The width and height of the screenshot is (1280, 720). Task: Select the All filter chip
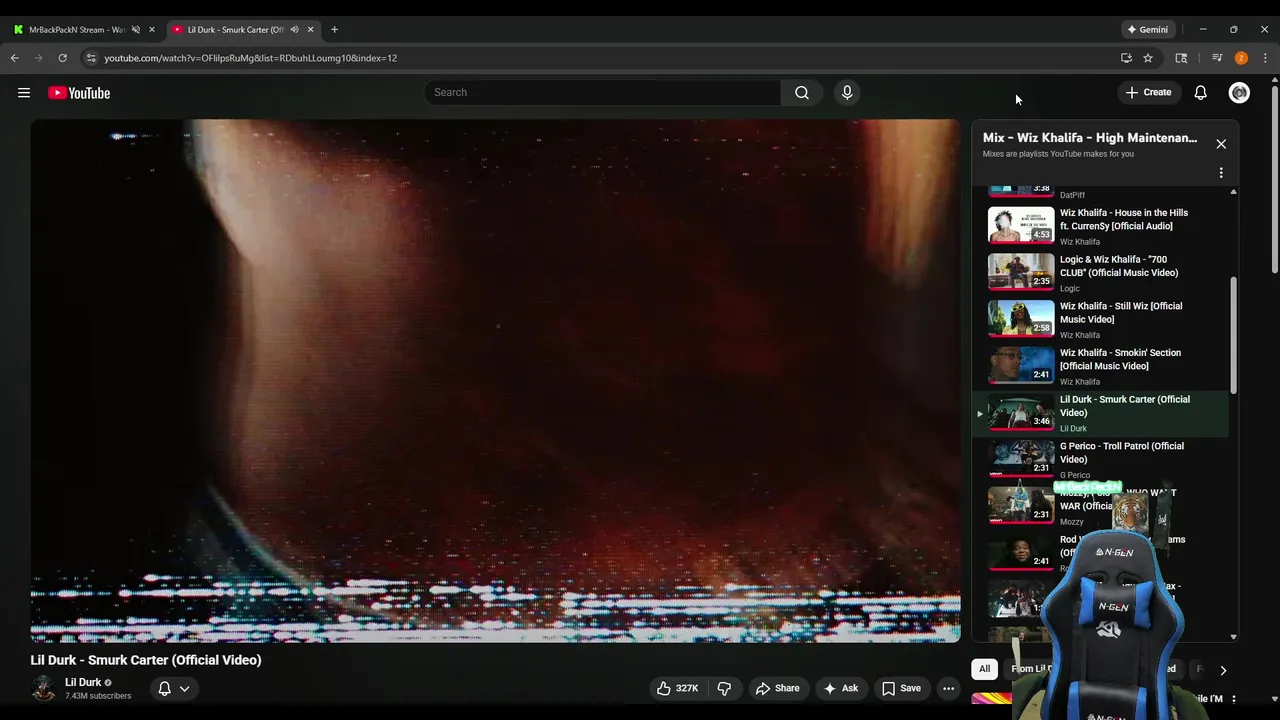tap(984, 669)
